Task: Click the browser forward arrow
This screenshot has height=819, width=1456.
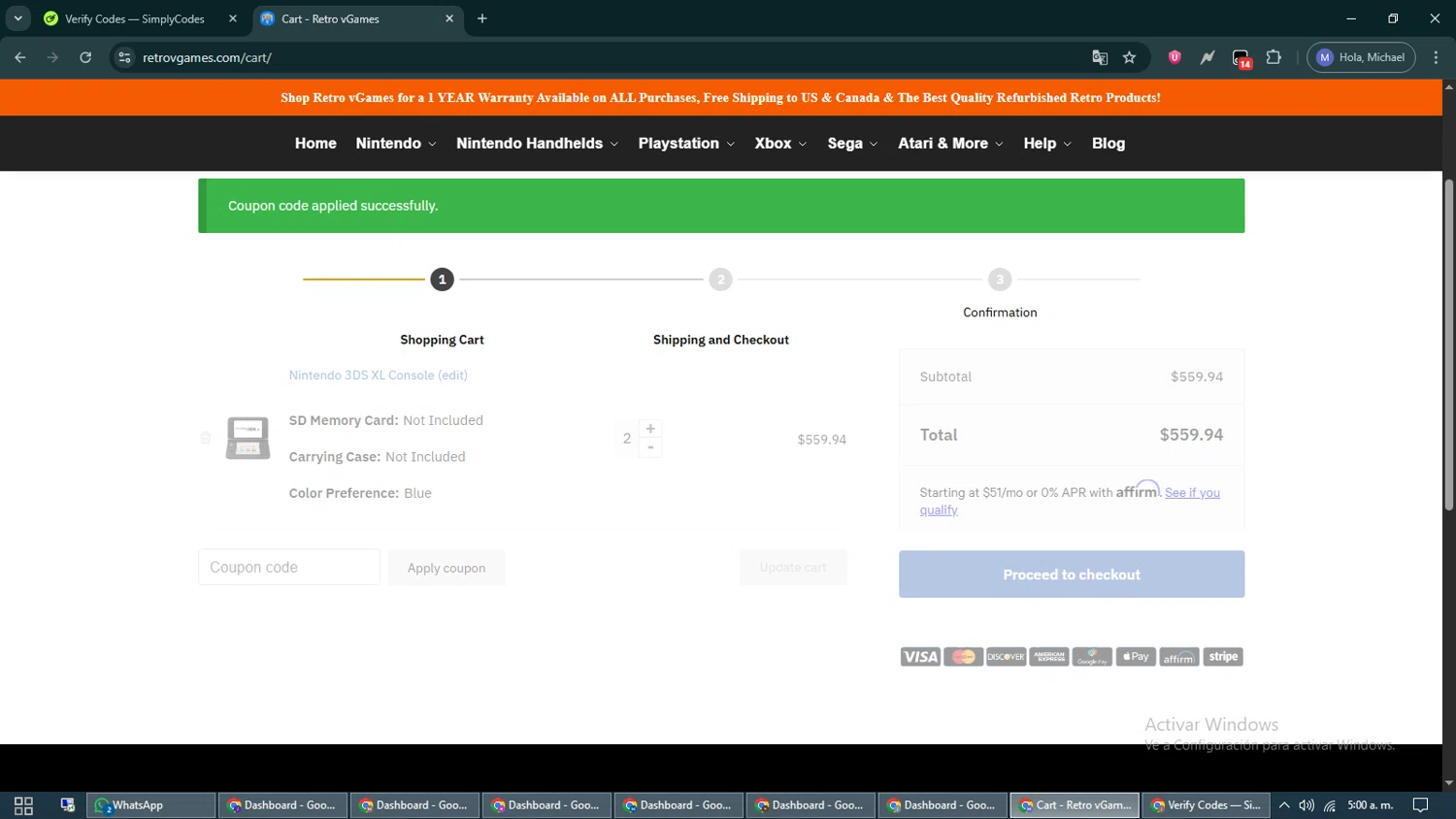Action: click(x=52, y=57)
